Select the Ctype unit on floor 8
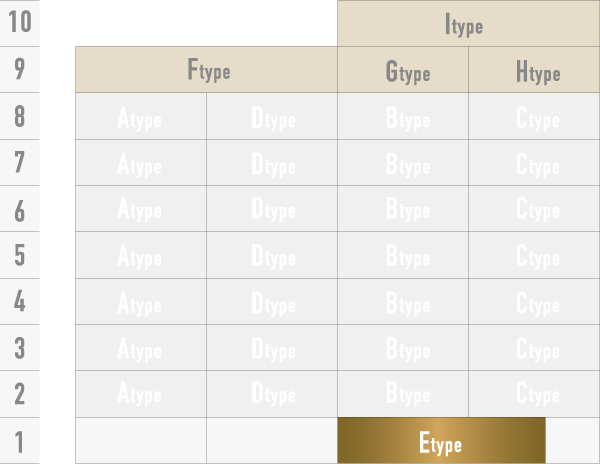 (x=534, y=117)
